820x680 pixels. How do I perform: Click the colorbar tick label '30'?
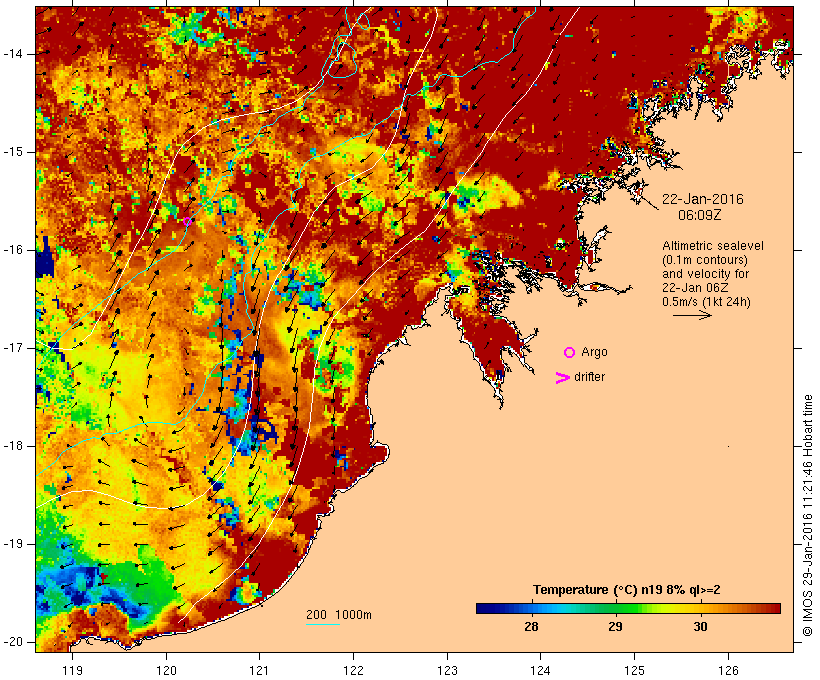pyautogui.click(x=700, y=627)
